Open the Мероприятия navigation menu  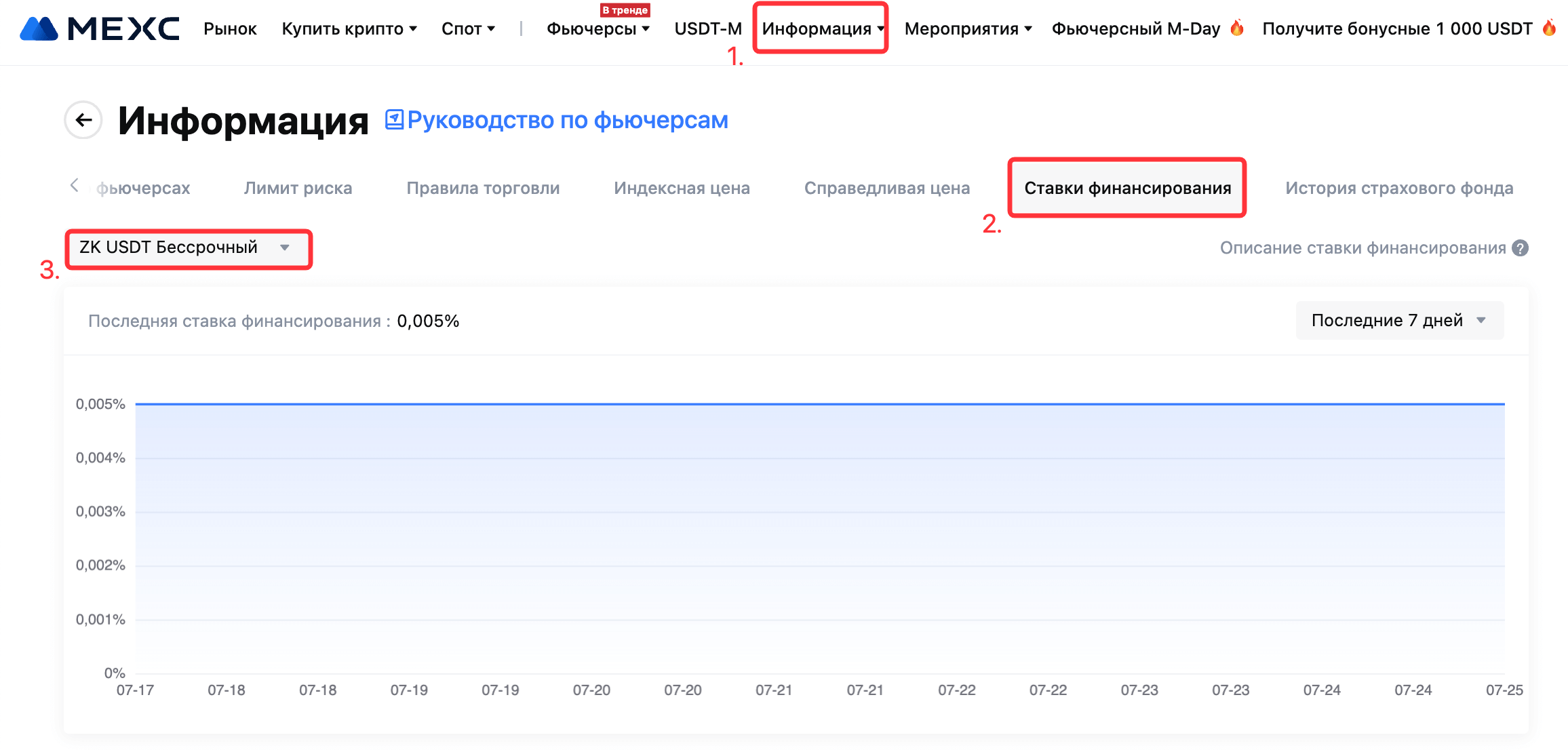(968, 28)
